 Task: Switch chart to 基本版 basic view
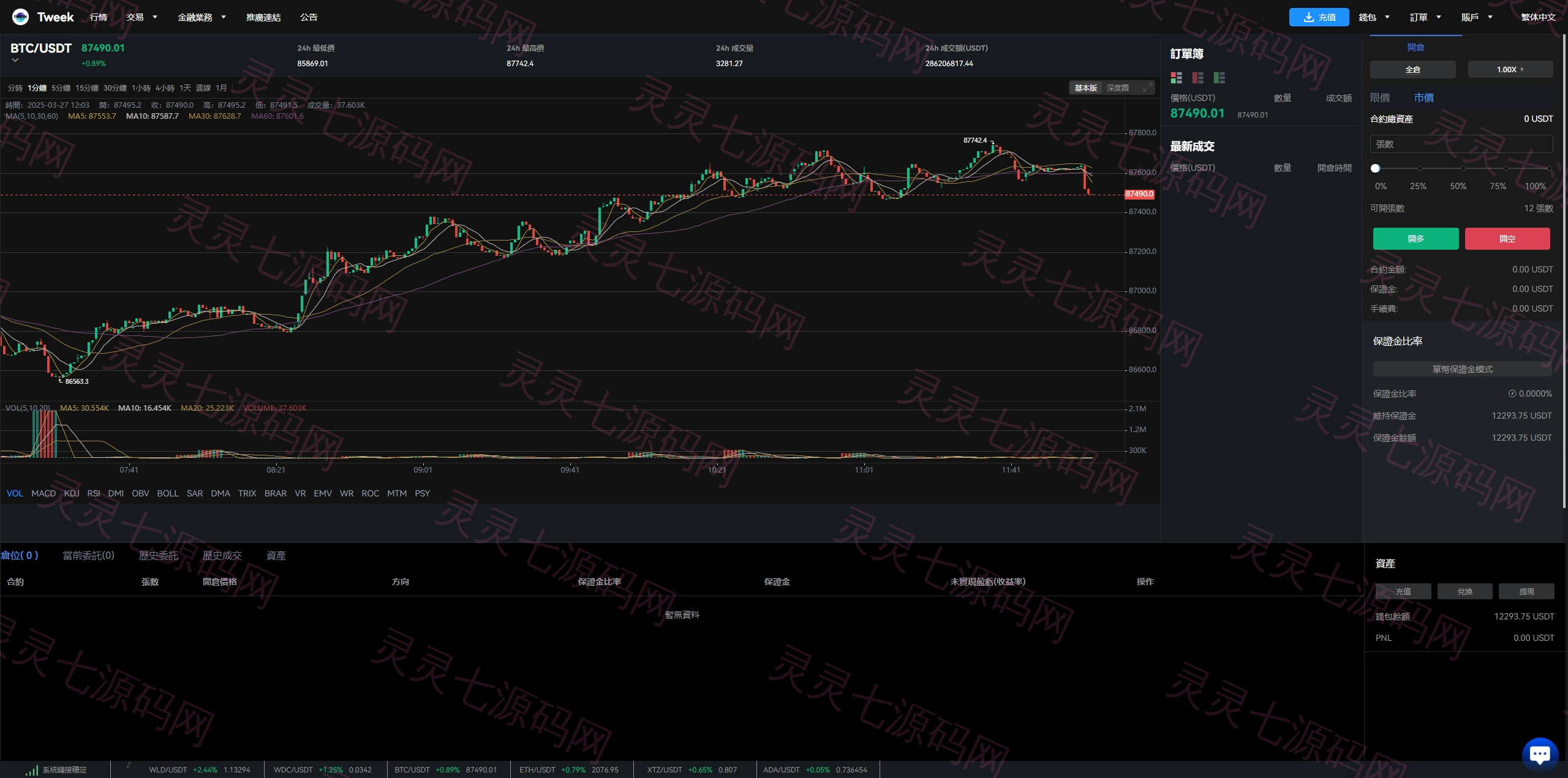(1085, 88)
